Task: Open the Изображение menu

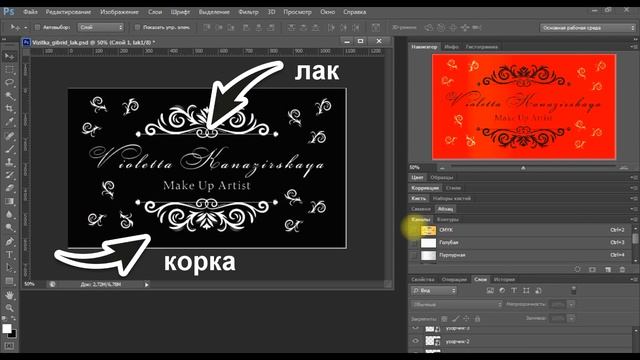Action: point(119,12)
